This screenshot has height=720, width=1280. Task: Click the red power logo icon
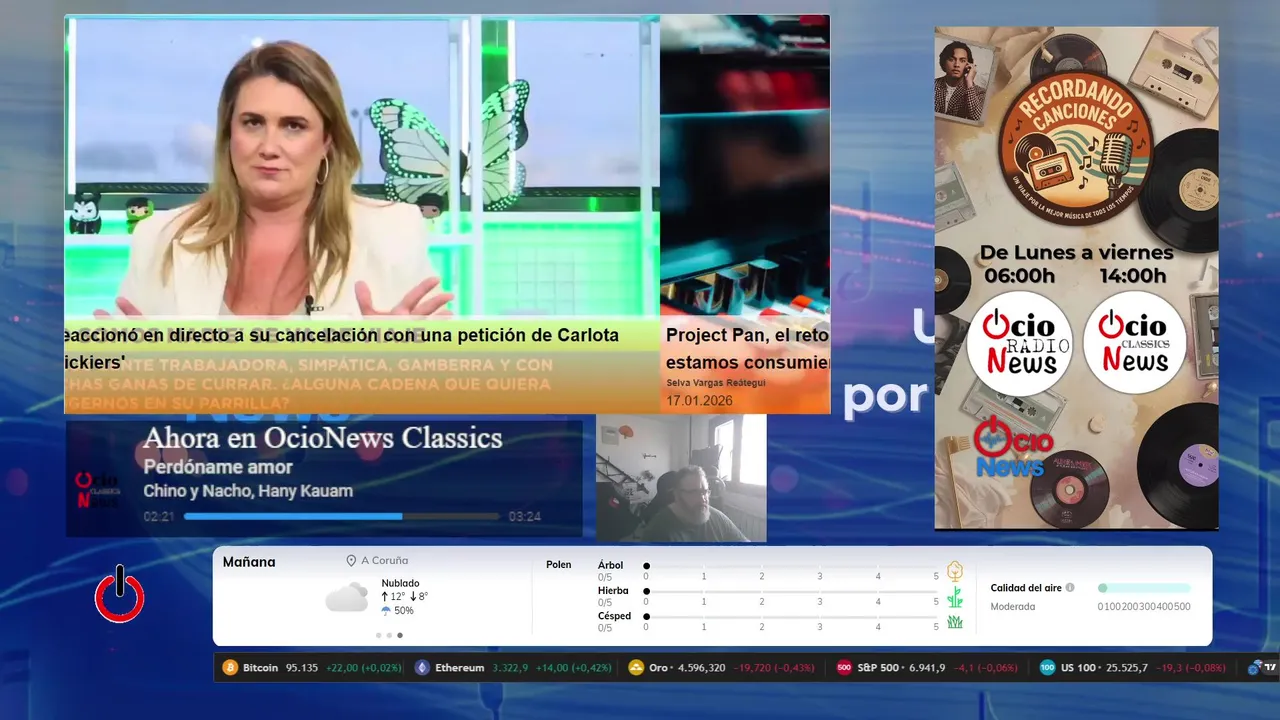[120, 595]
